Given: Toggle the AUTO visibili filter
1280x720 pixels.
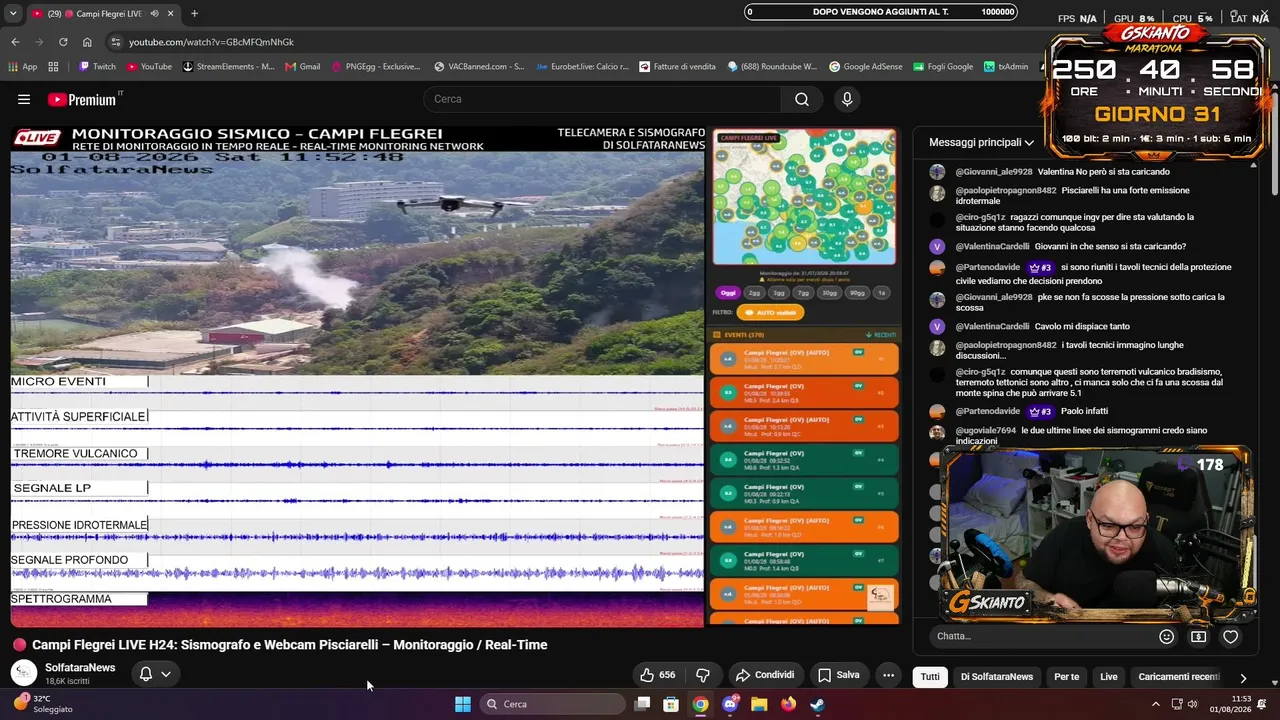Looking at the screenshot, I should point(772,313).
